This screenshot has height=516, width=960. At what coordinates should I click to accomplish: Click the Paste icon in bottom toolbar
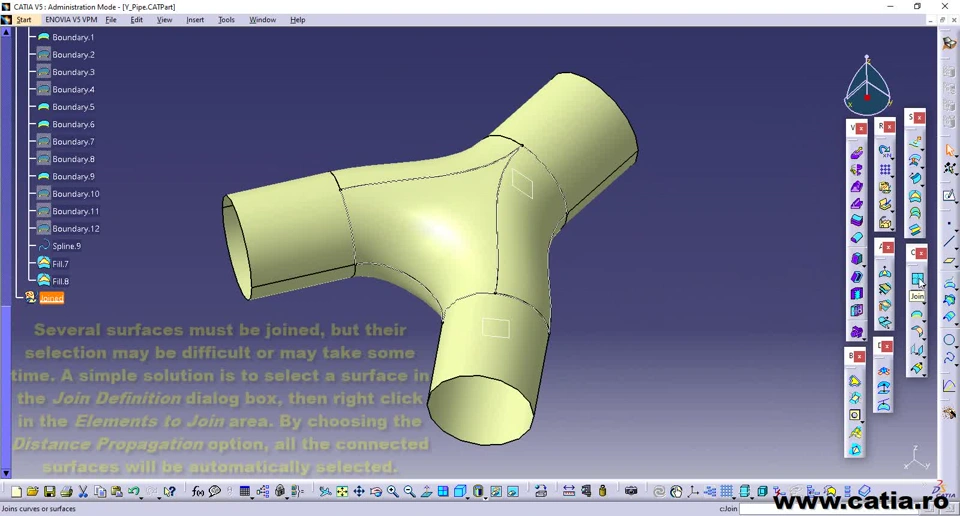[x=116, y=491]
